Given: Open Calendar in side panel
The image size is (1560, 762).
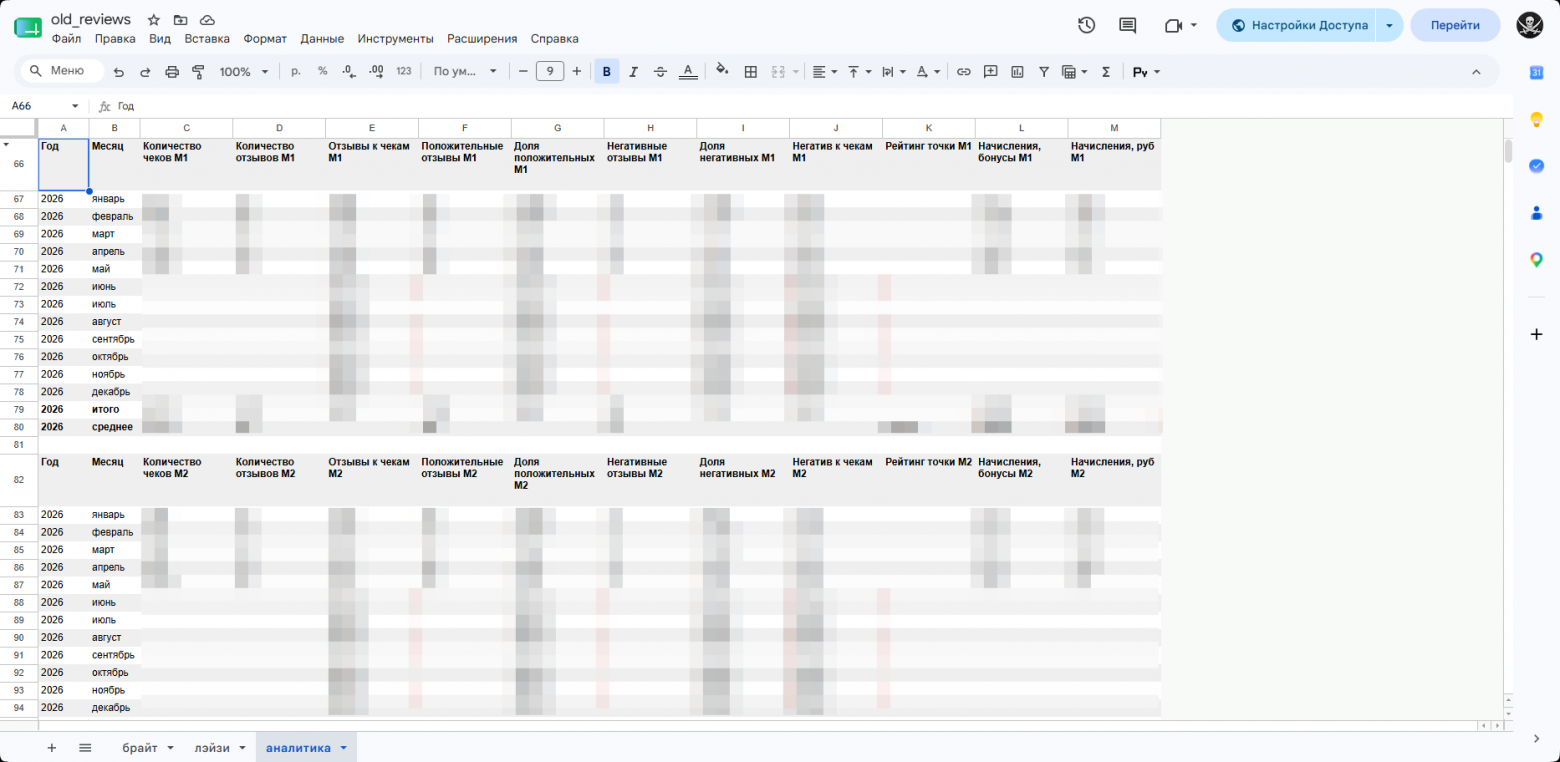Looking at the screenshot, I should click(1537, 72).
